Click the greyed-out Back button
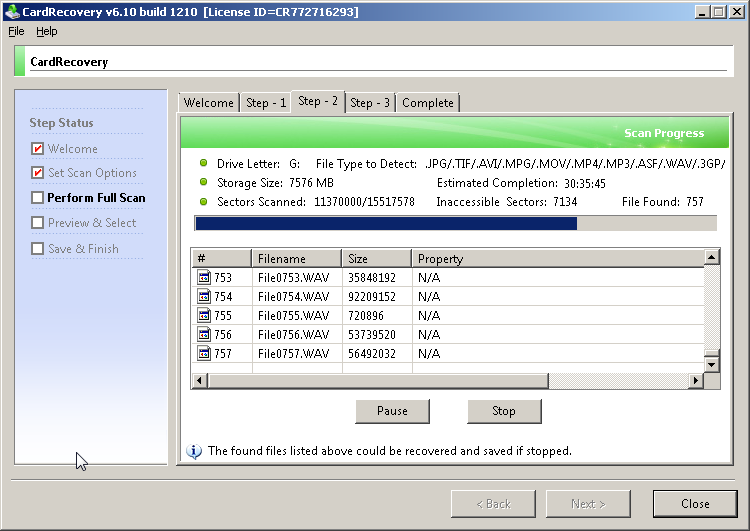Viewport: 750px width, 531px height. [x=493, y=504]
